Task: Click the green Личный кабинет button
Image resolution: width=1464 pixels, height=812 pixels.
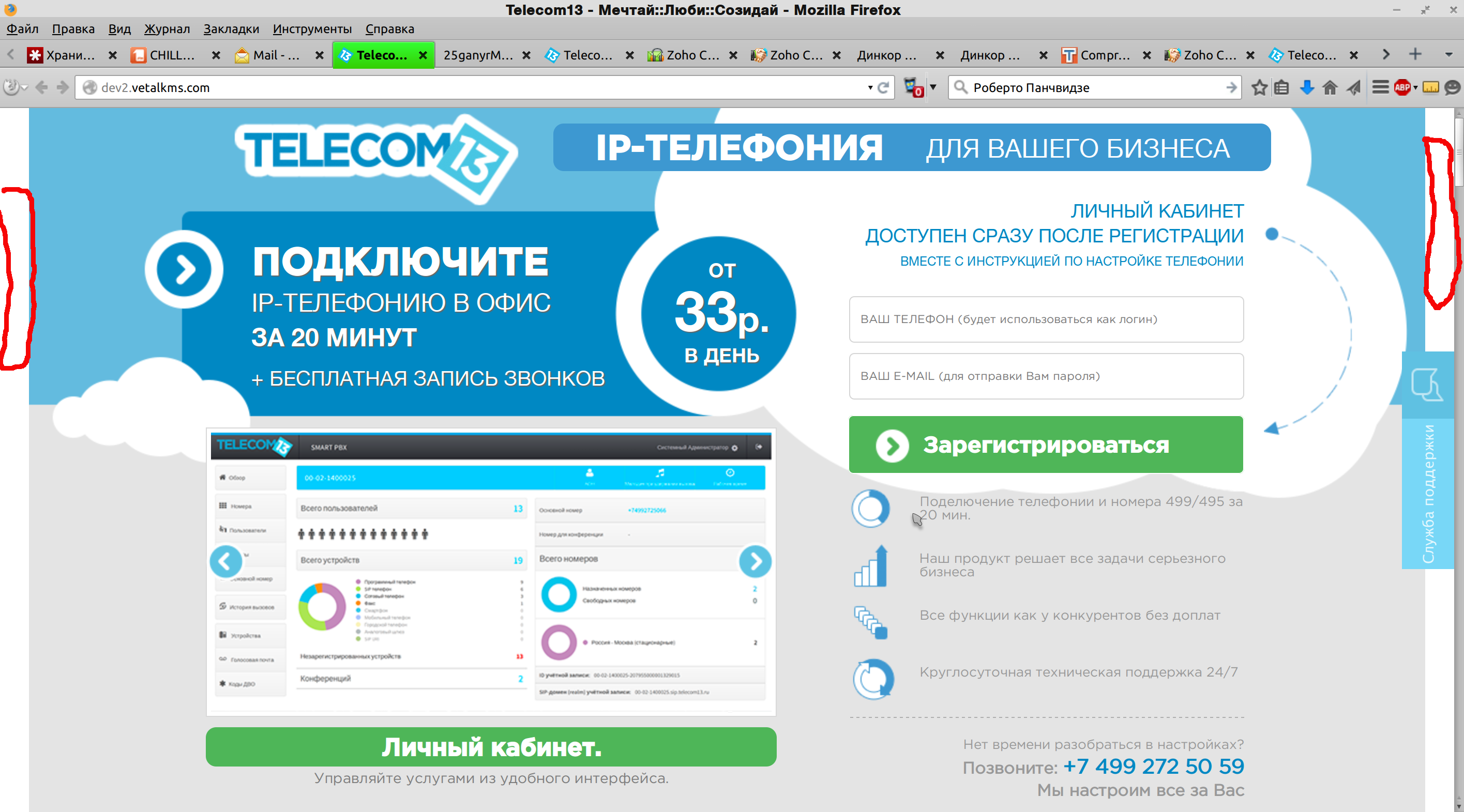Action: click(491, 747)
